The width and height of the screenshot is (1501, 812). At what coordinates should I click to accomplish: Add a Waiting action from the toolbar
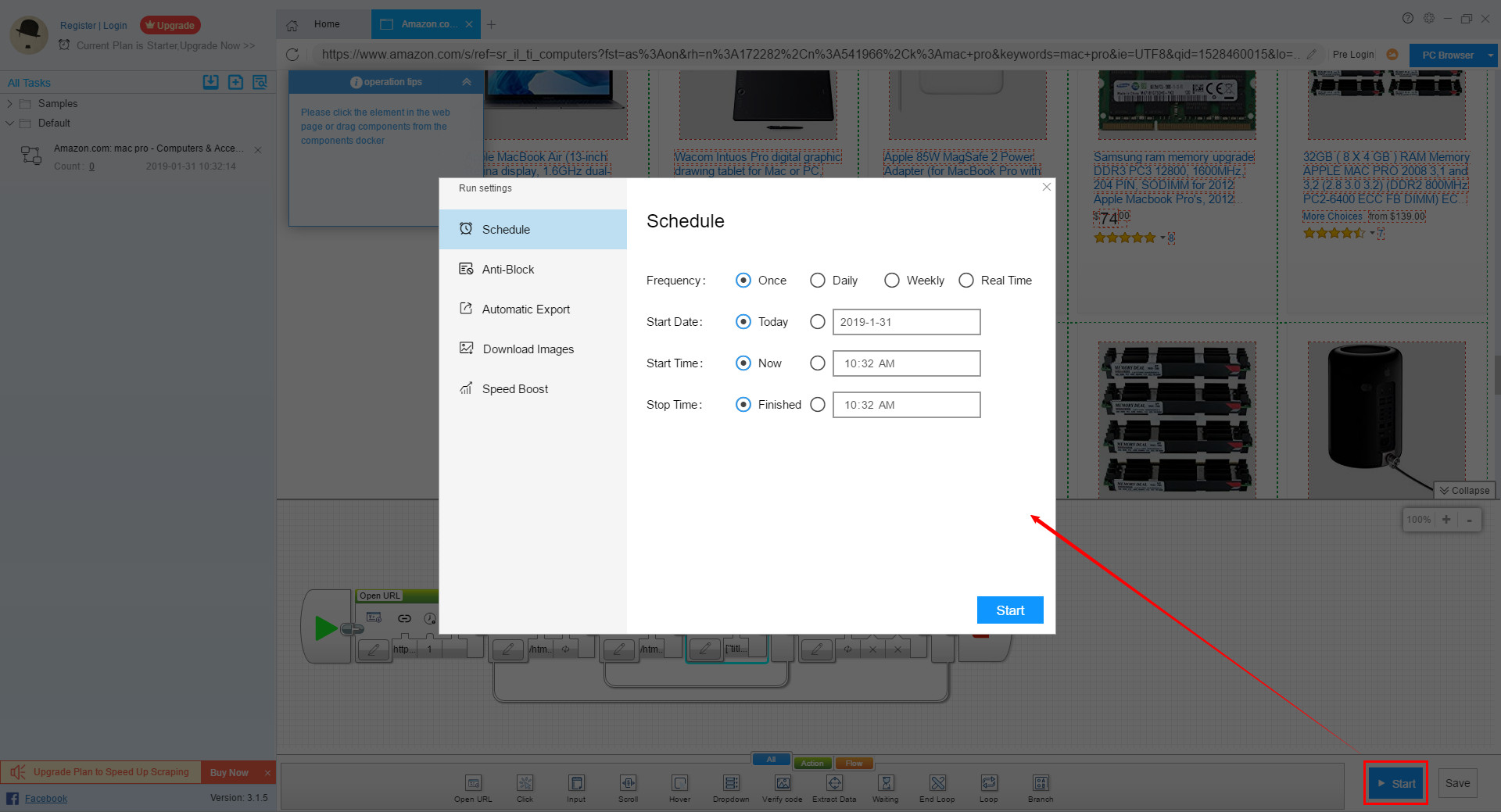click(x=886, y=785)
